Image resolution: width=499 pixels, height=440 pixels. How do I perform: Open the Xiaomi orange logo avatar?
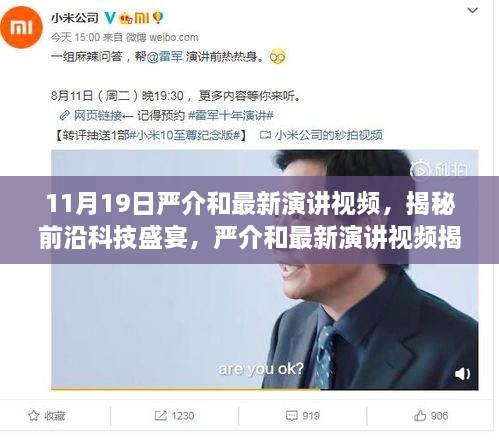[21, 27]
